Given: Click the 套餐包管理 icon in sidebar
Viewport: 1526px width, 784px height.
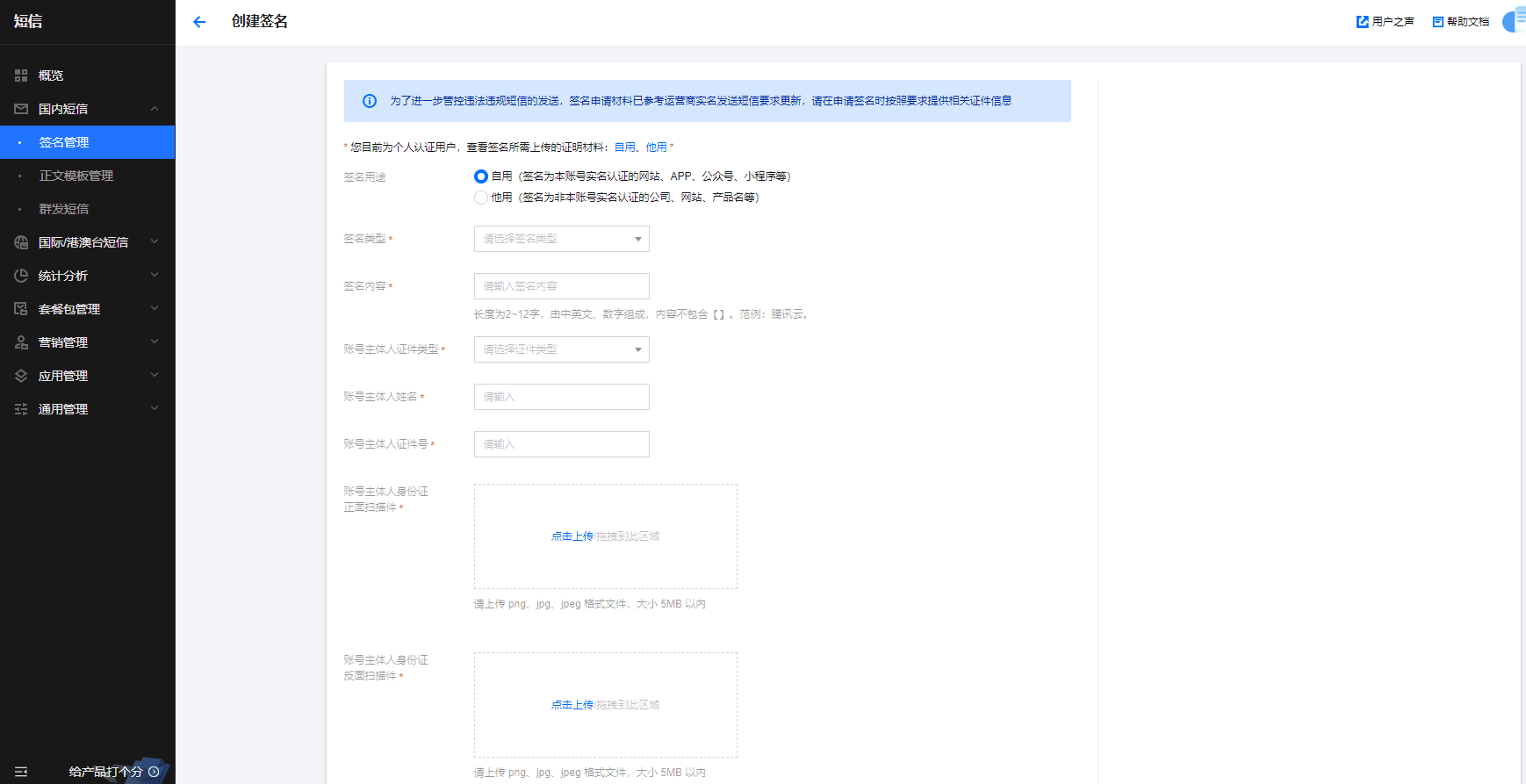Looking at the screenshot, I should (21, 309).
